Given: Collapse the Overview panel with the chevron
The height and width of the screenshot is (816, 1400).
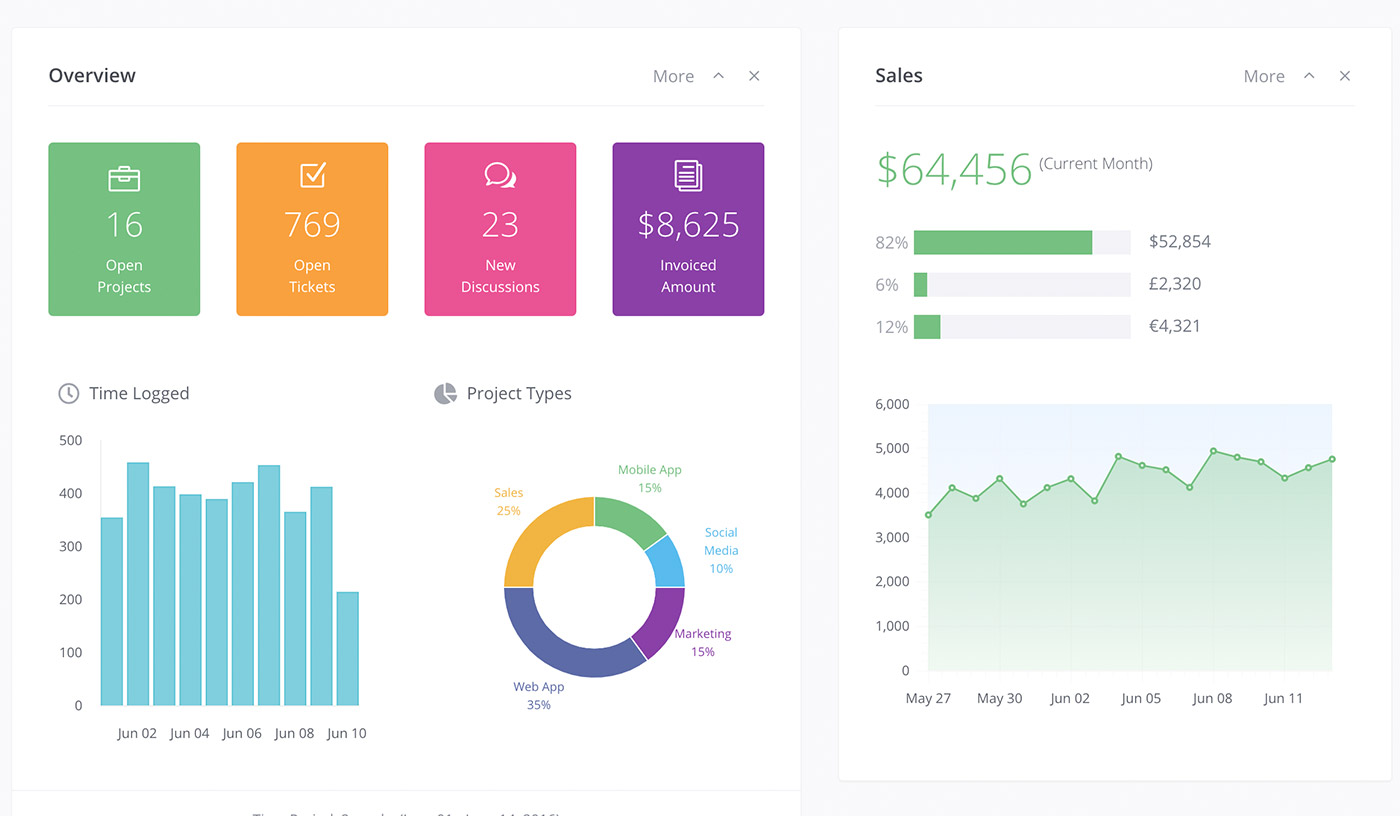Looking at the screenshot, I should 718,76.
